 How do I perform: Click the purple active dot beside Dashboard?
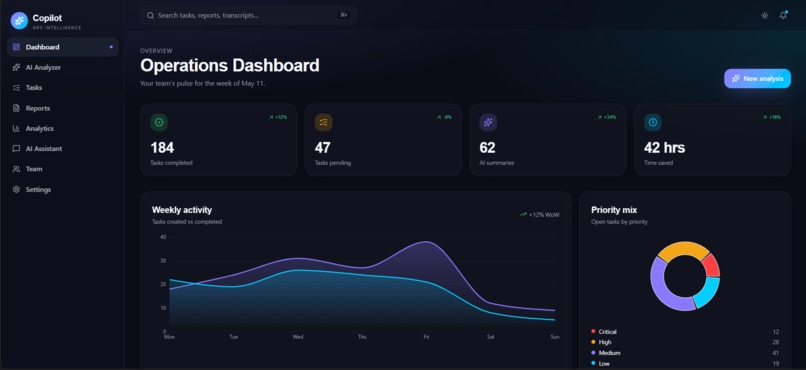pos(111,47)
